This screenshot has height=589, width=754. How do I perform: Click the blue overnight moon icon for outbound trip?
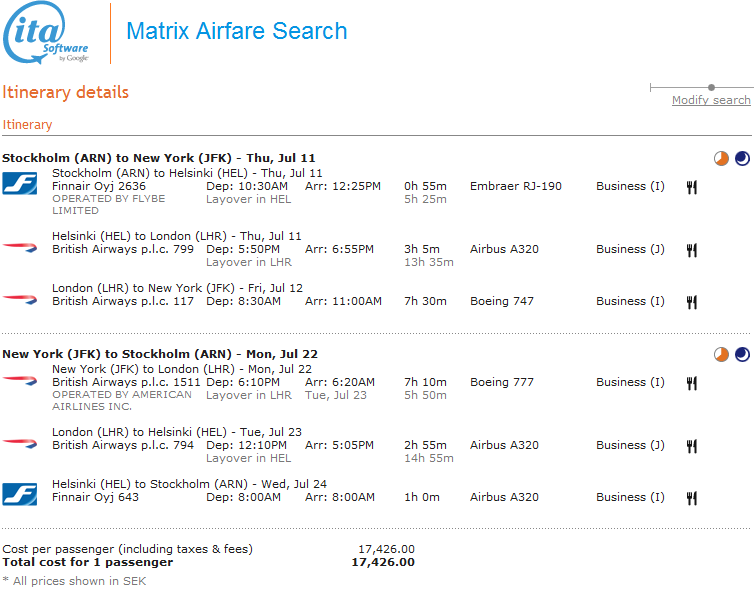tap(741, 158)
